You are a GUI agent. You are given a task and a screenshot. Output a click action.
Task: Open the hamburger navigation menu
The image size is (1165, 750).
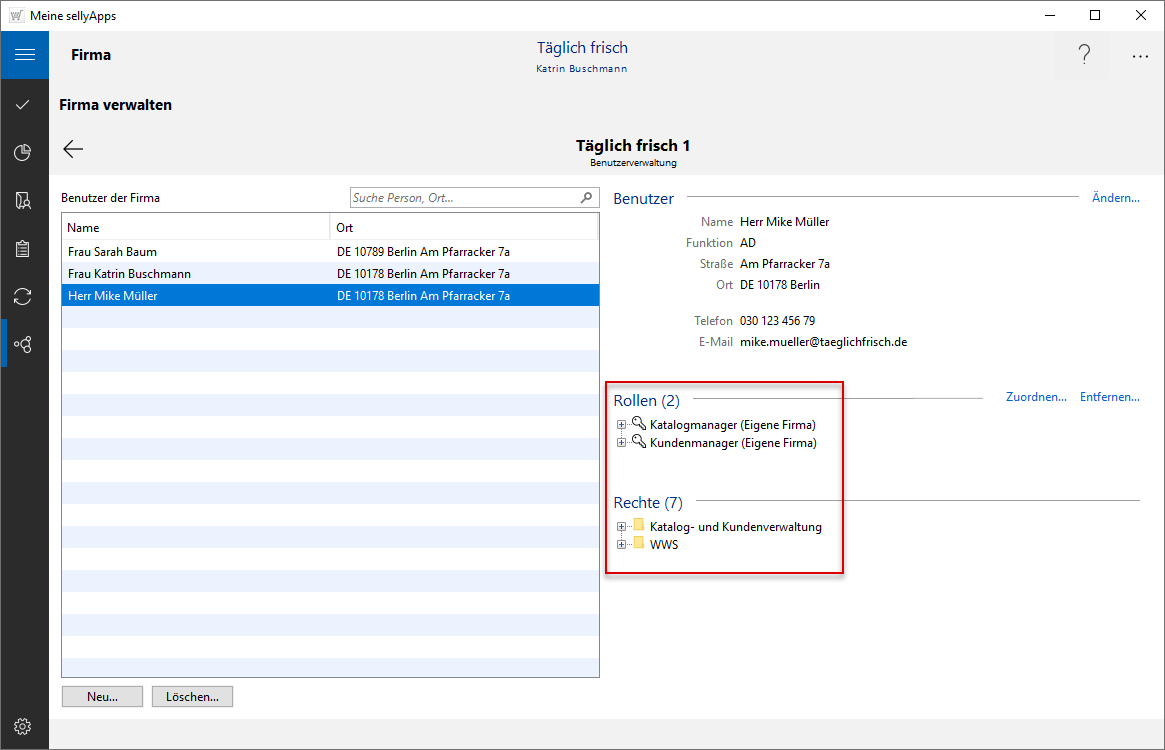tap(24, 55)
